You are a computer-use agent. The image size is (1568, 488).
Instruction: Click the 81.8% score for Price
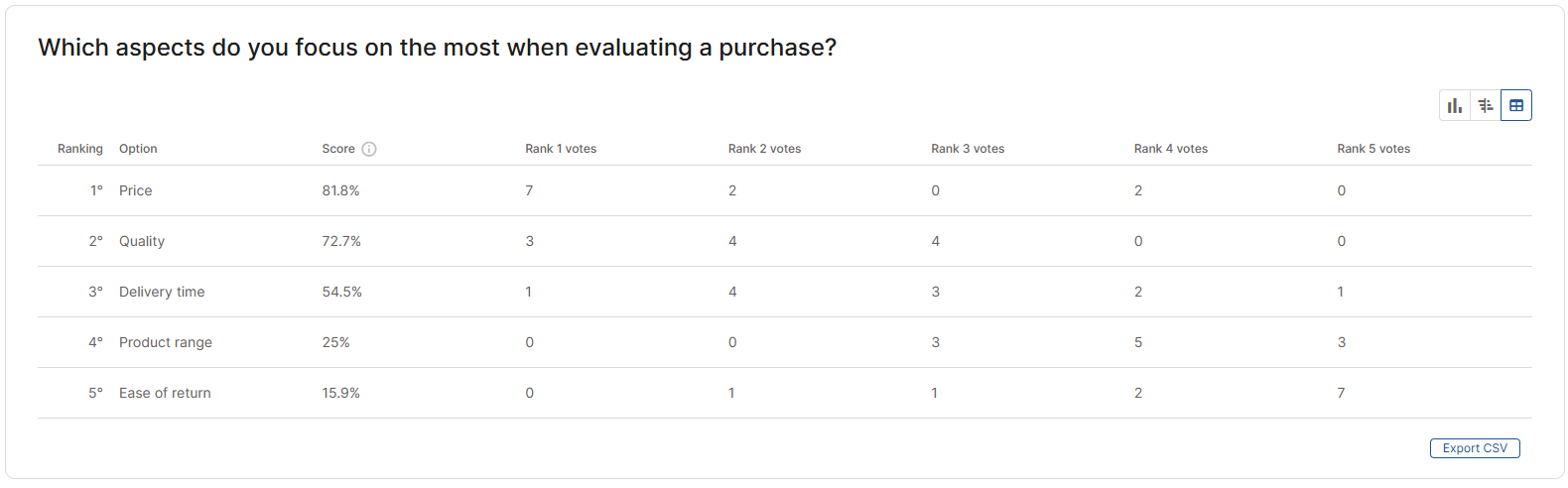tap(340, 190)
